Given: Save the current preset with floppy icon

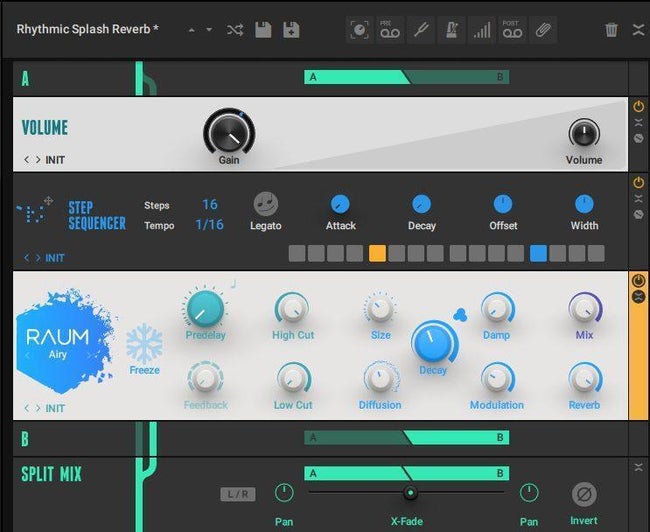Looking at the screenshot, I should point(263,30).
